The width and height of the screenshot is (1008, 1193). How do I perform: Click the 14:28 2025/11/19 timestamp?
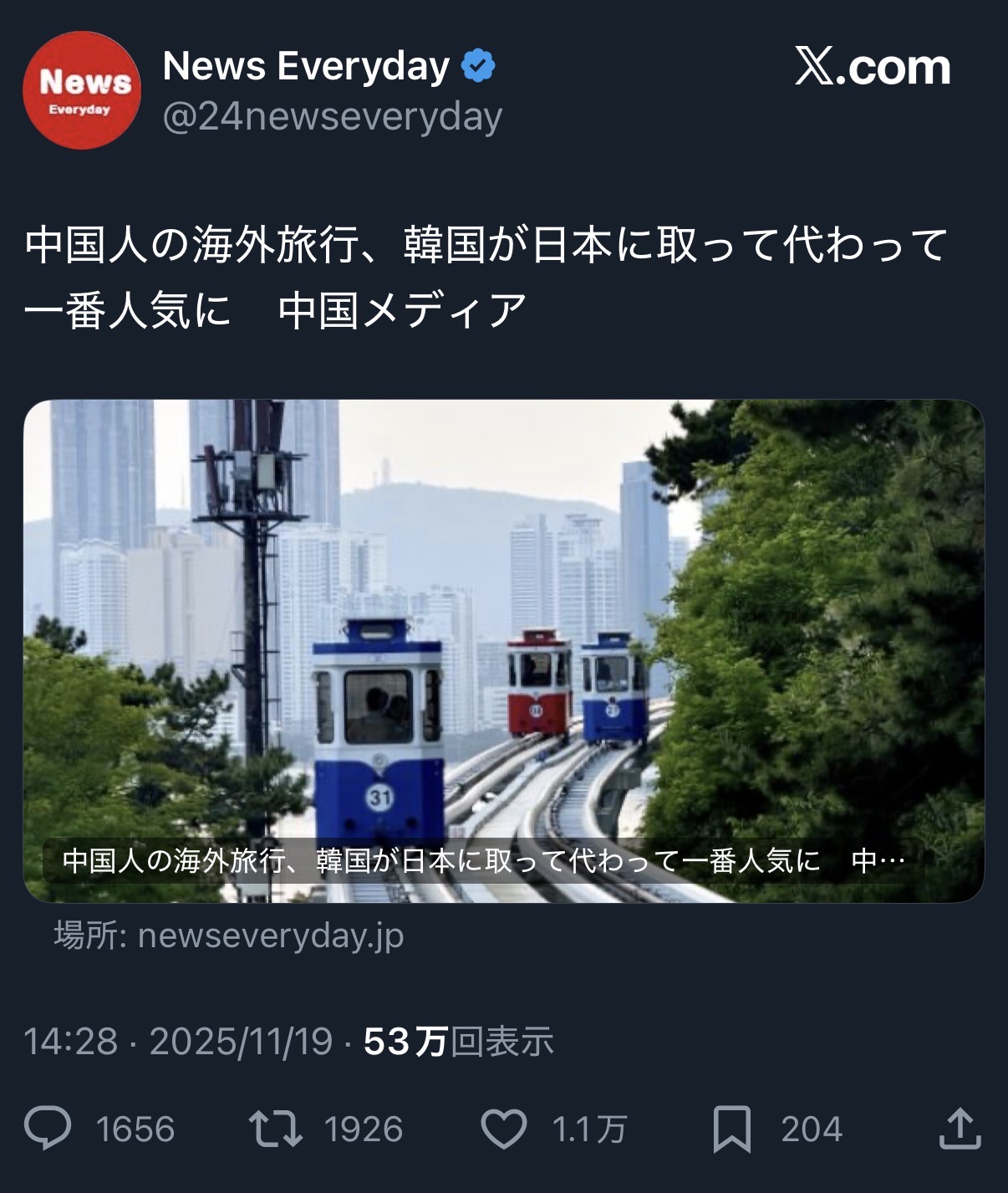178,1042
